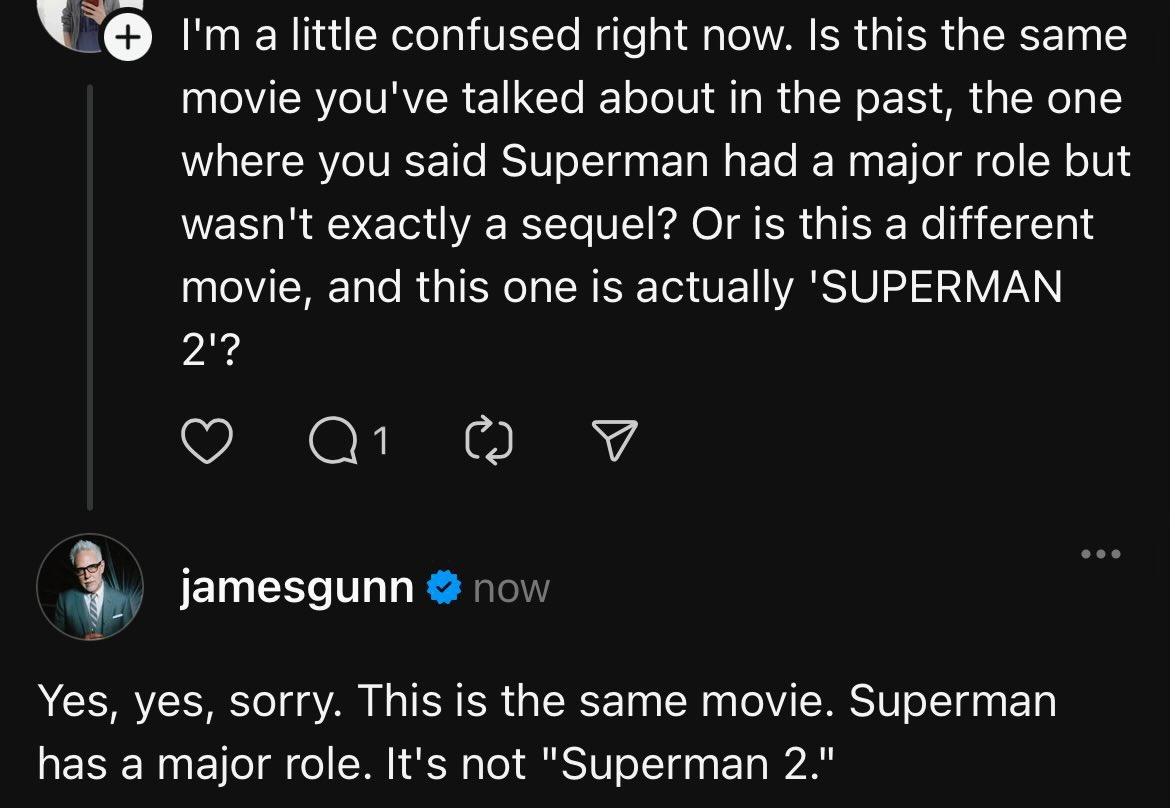Open the three-dot more options menu

[1100, 553]
